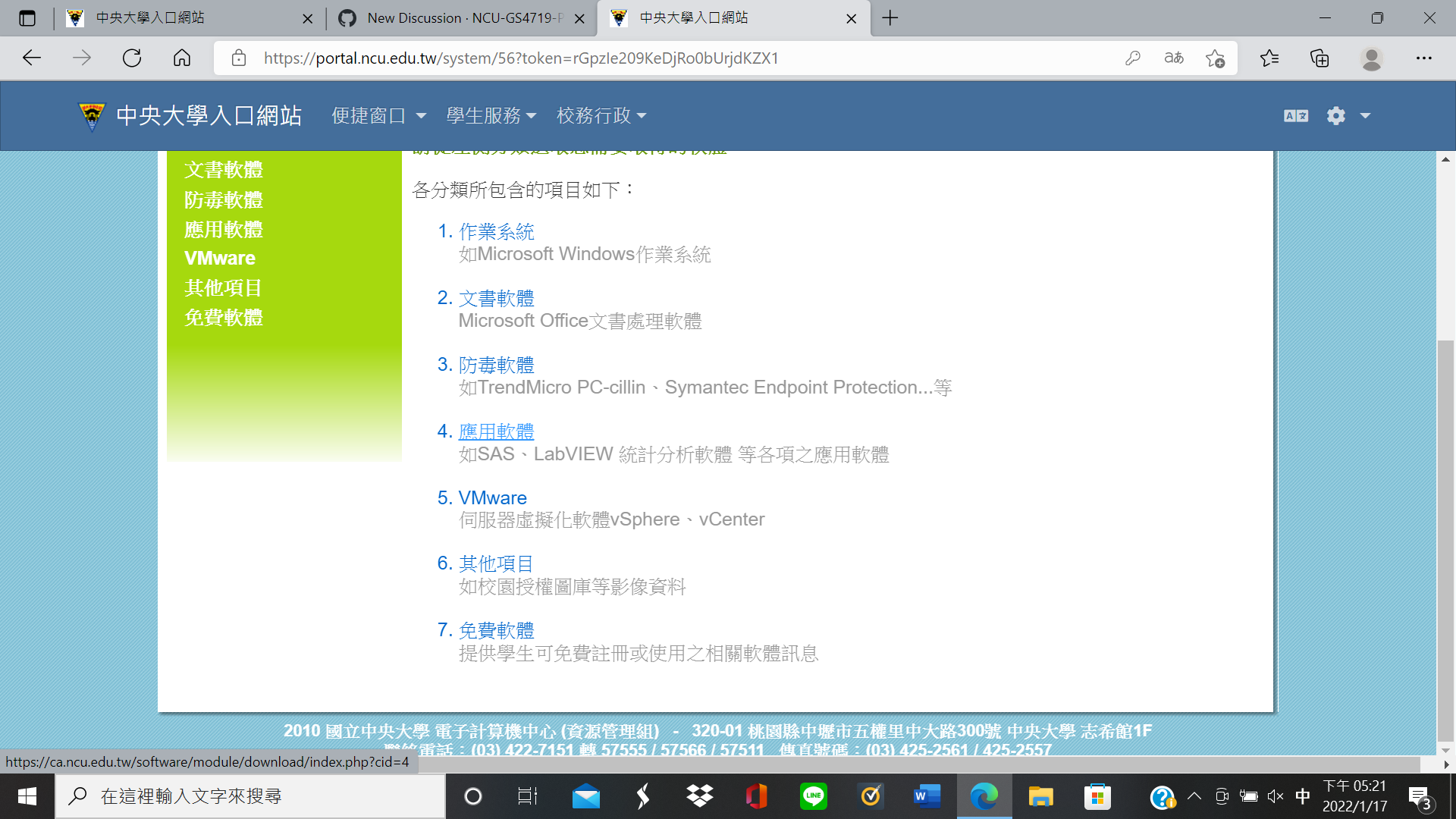Launch LINE from the taskbar

pos(813,796)
